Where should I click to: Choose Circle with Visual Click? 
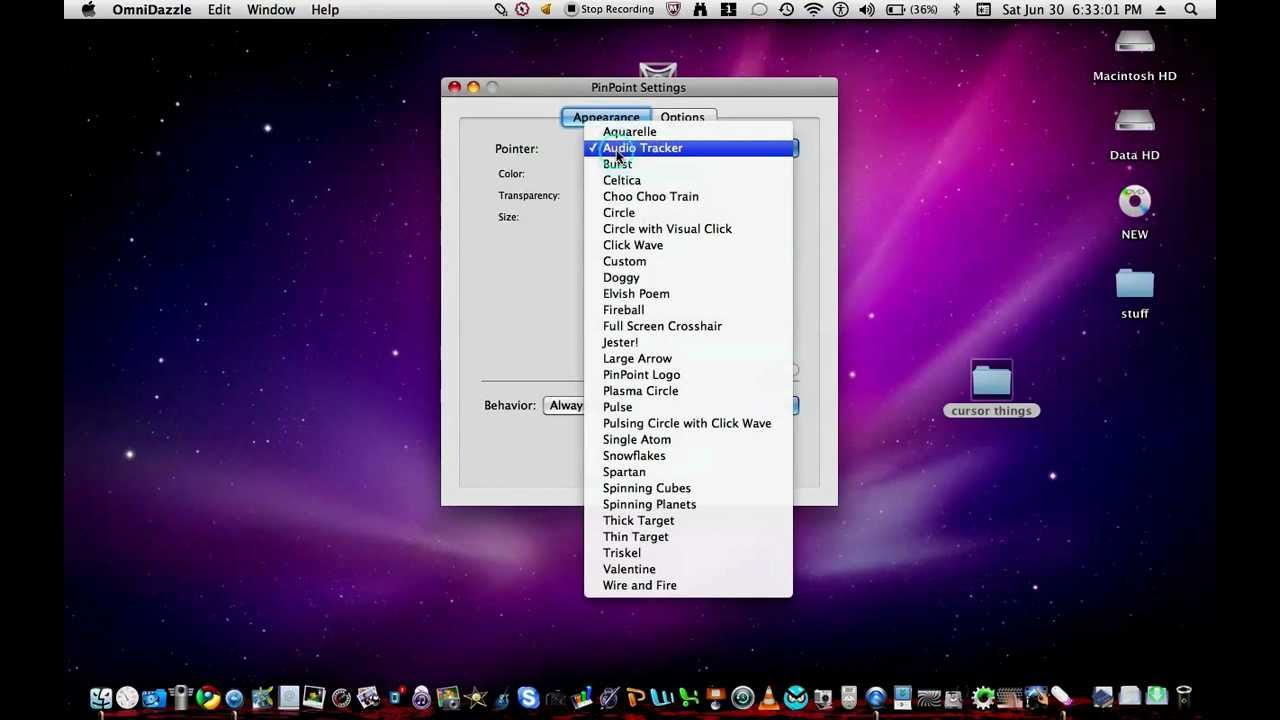(688, 229)
